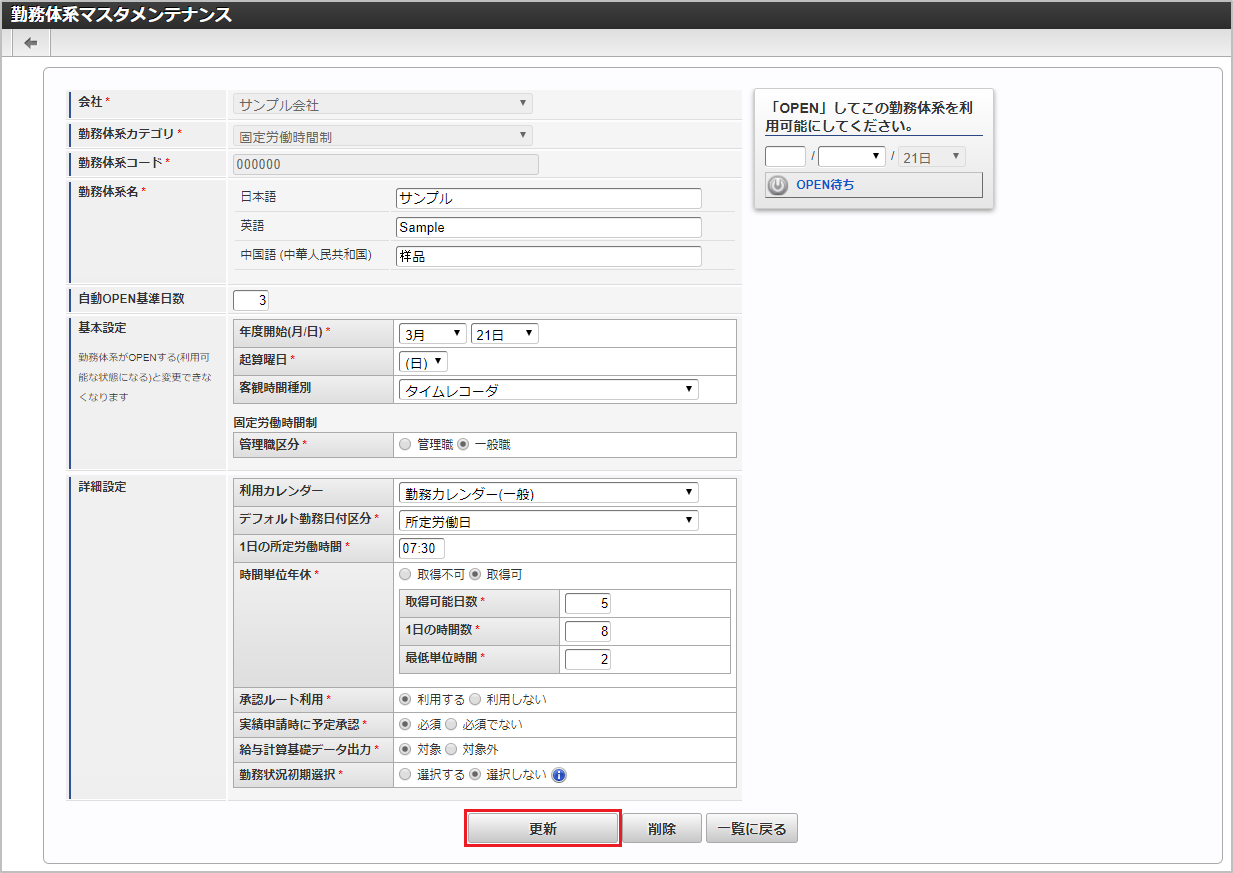Image resolution: width=1233 pixels, height=873 pixels.
Task: Select 対象 for 給与計算基礎データ出力
Action: click(405, 749)
